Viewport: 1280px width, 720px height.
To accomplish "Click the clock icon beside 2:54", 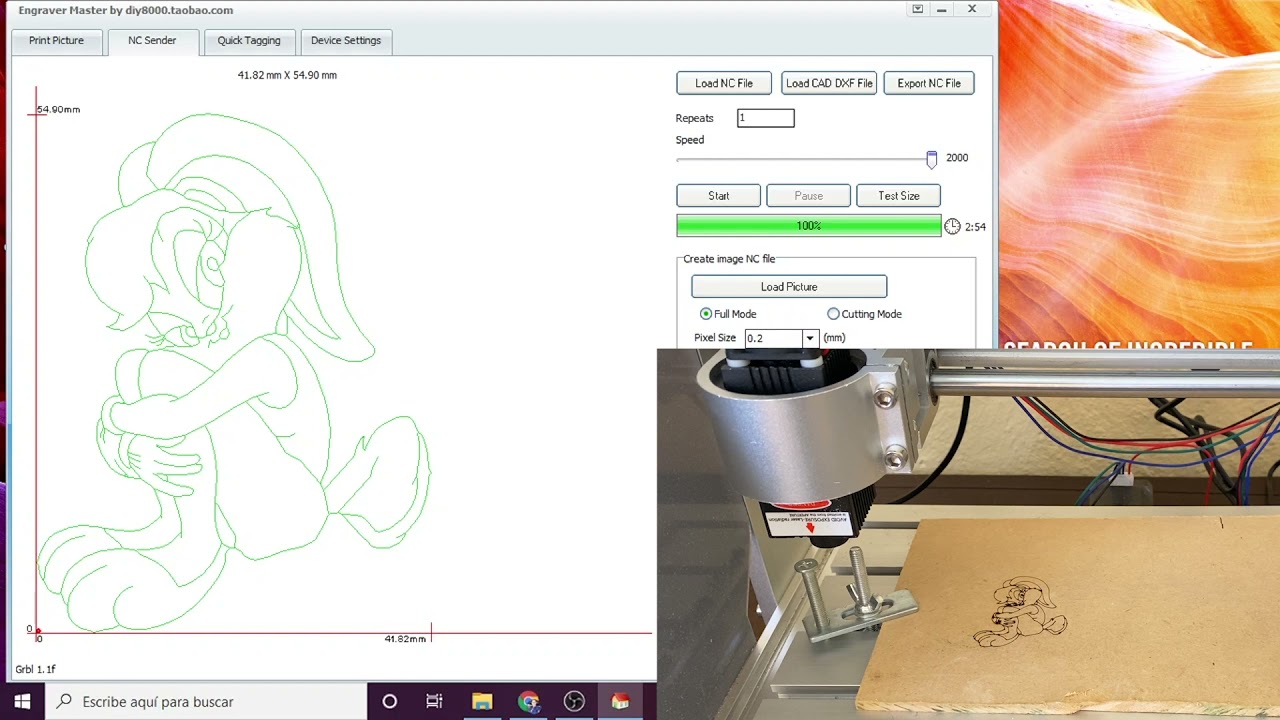I will [x=952, y=227].
